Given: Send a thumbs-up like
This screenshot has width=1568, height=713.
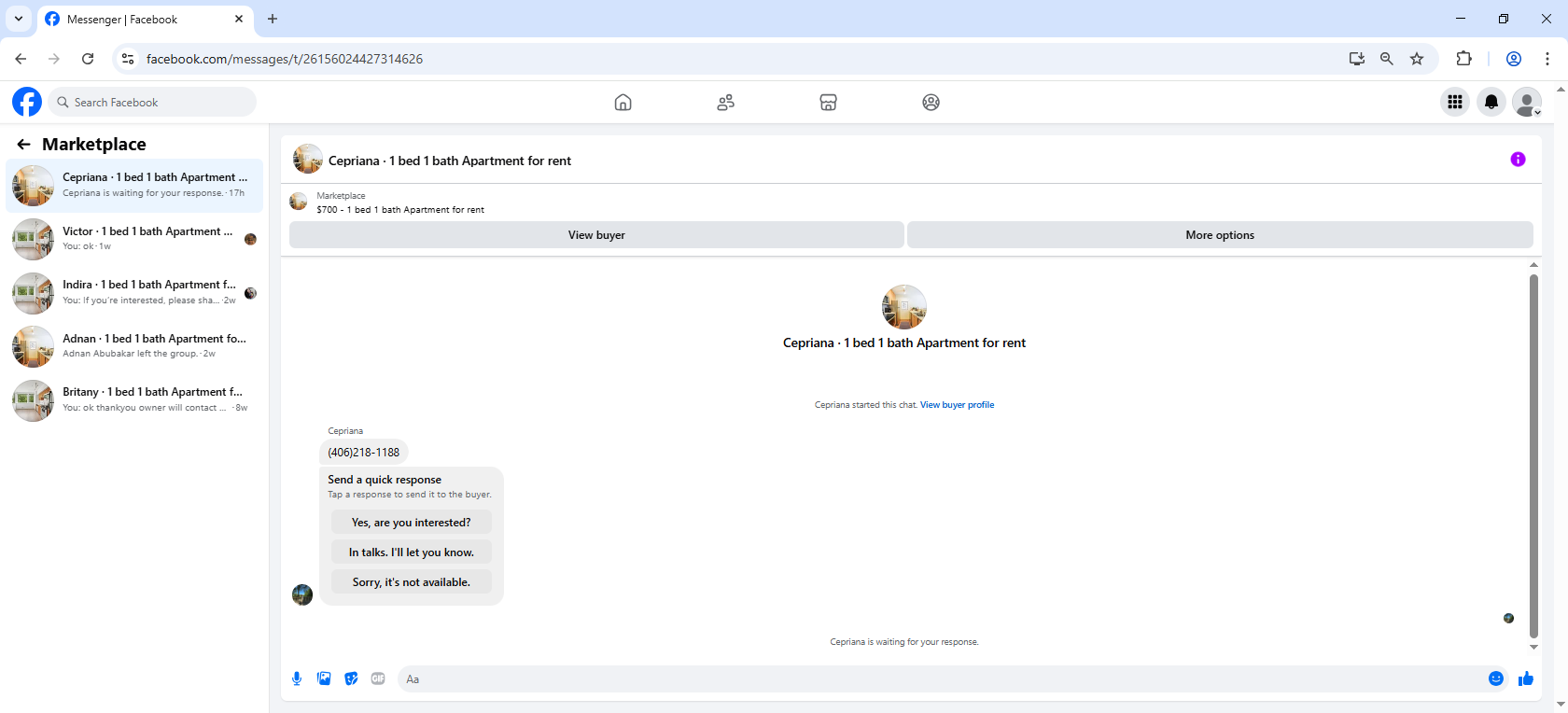Looking at the screenshot, I should pyautogui.click(x=1526, y=678).
